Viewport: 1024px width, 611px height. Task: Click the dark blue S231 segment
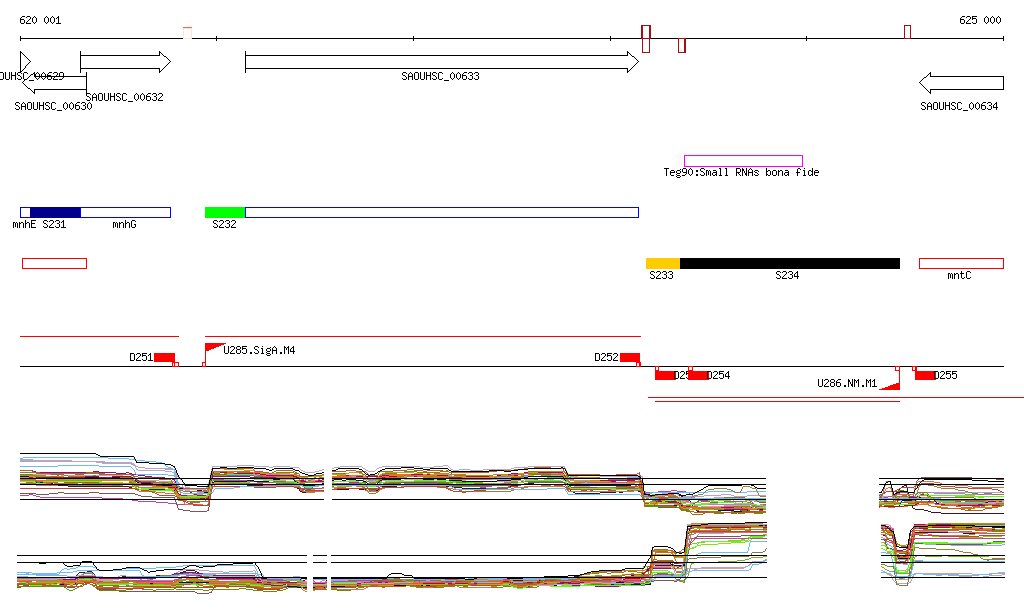click(x=56, y=212)
